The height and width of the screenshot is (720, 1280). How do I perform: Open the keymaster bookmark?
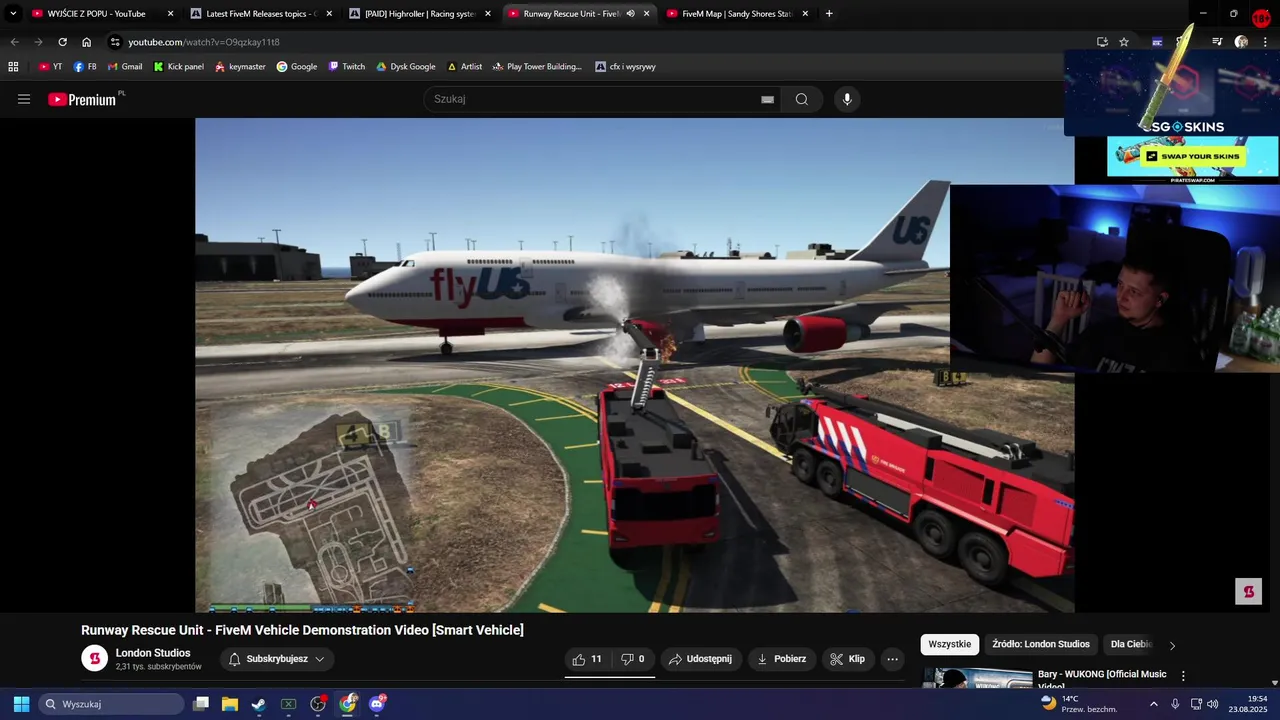click(240, 66)
